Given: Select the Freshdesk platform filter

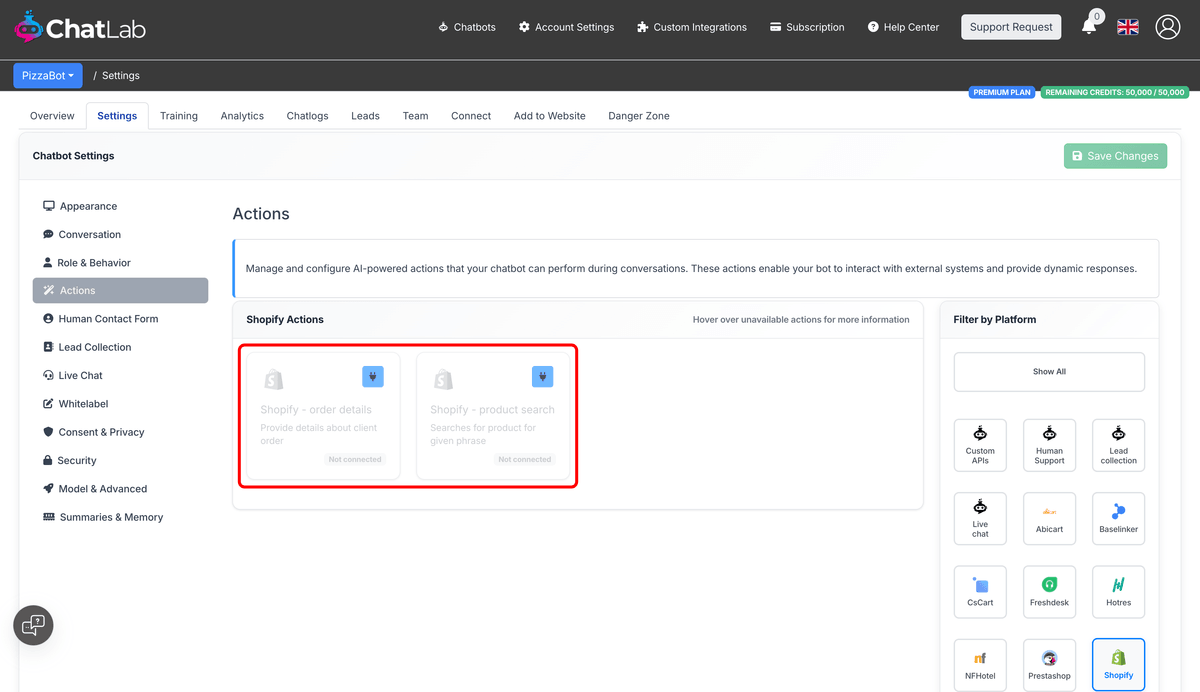Looking at the screenshot, I should [1049, 591].
